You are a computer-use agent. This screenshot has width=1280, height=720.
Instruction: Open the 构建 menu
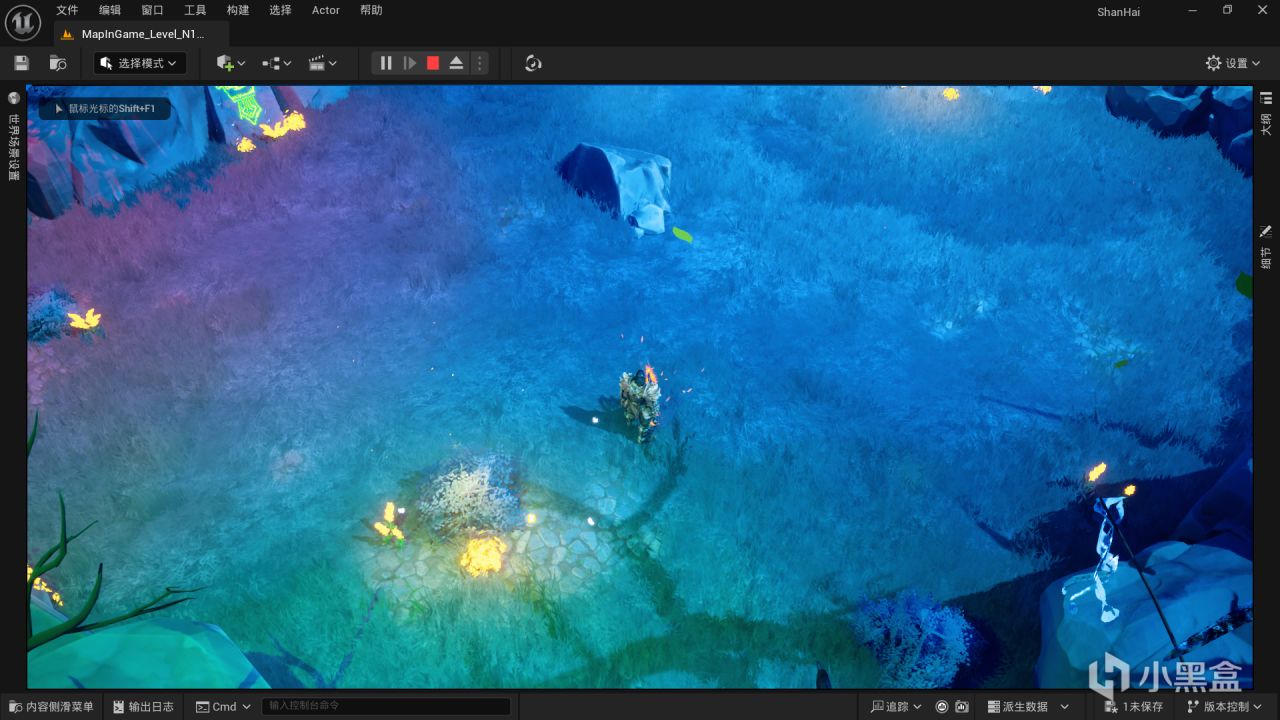point(238,10)
